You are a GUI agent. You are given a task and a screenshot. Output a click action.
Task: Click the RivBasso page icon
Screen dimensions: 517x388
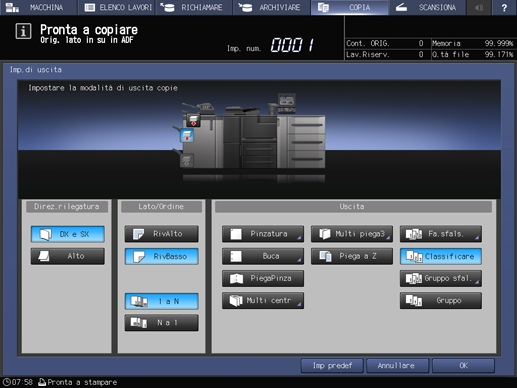click(139, 257)
